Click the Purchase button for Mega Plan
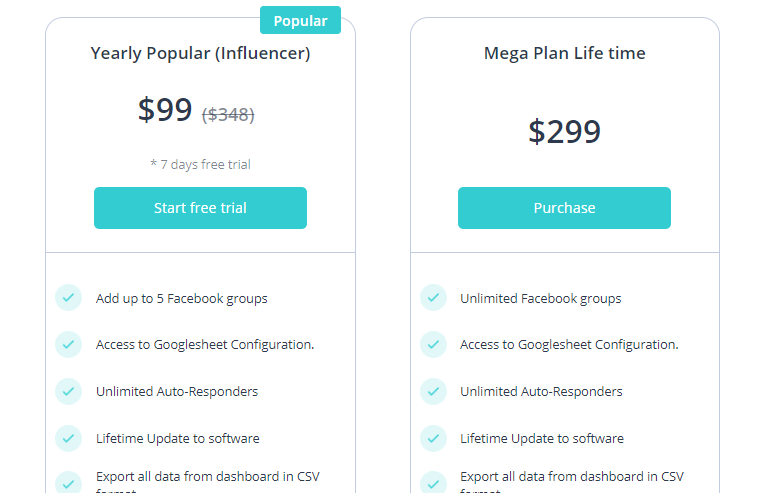The image size is (767, 493). click(564, 208)
